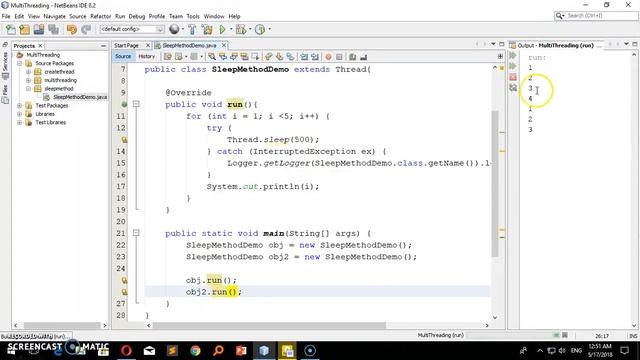The height and width of the screenshot is (360, 640).
Task: Select the Source view button
Action: 123,56
